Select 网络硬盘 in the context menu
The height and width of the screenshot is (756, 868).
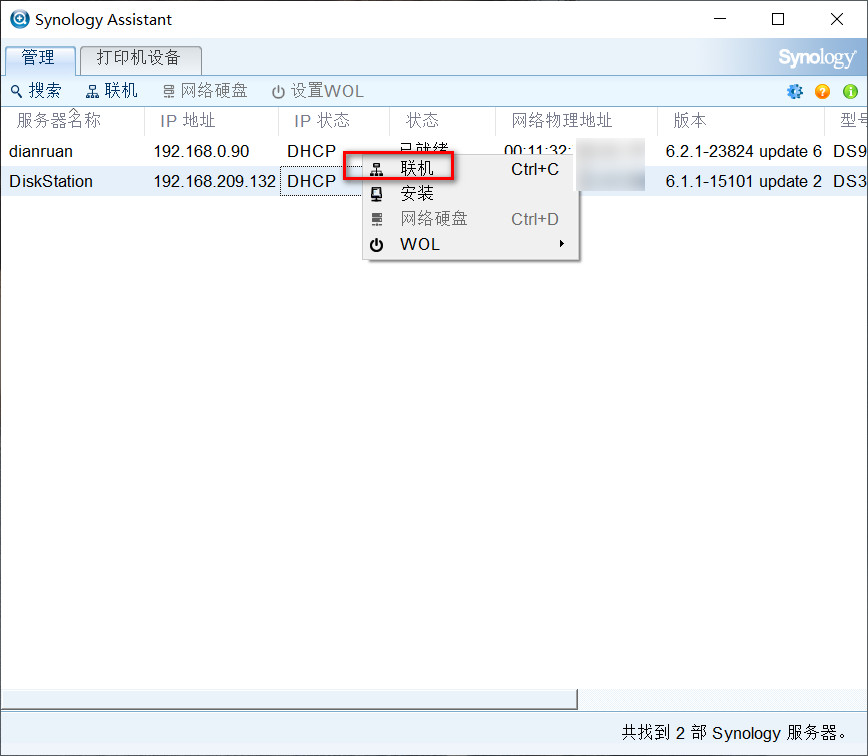tap(471, 219)
